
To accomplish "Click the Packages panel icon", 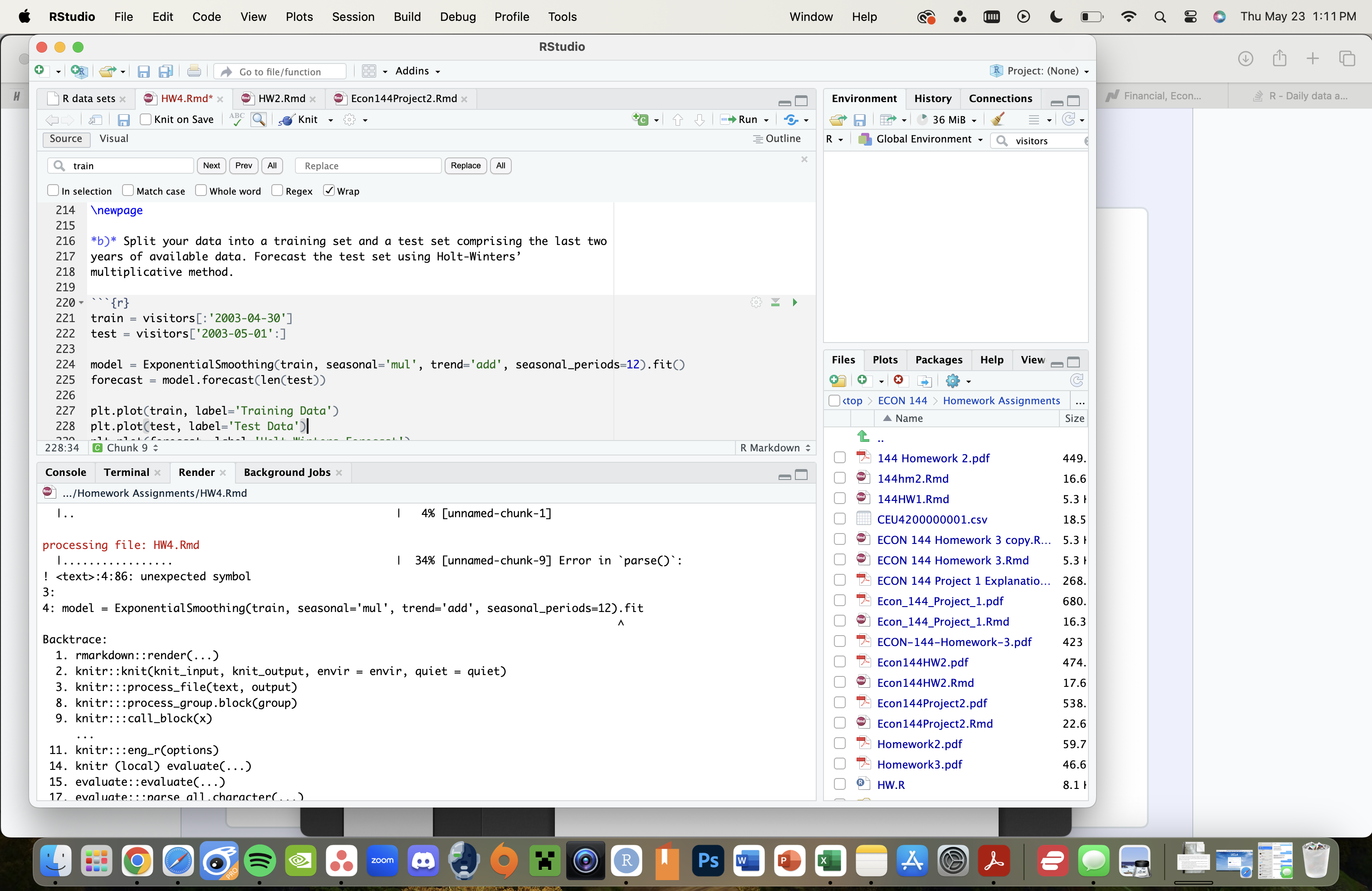I will (937, 359).
